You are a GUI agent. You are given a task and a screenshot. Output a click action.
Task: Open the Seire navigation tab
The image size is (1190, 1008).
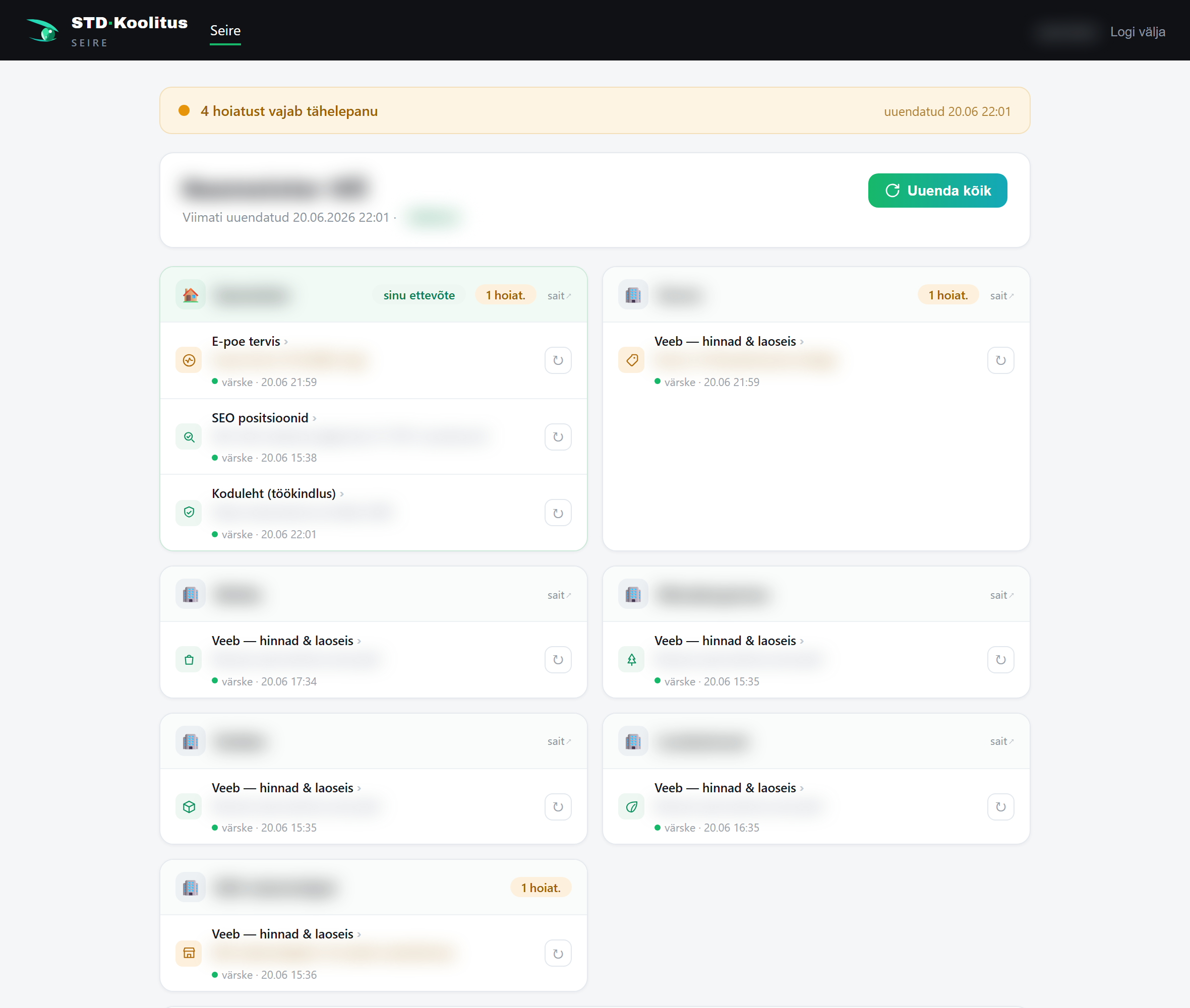click(225, 31)
